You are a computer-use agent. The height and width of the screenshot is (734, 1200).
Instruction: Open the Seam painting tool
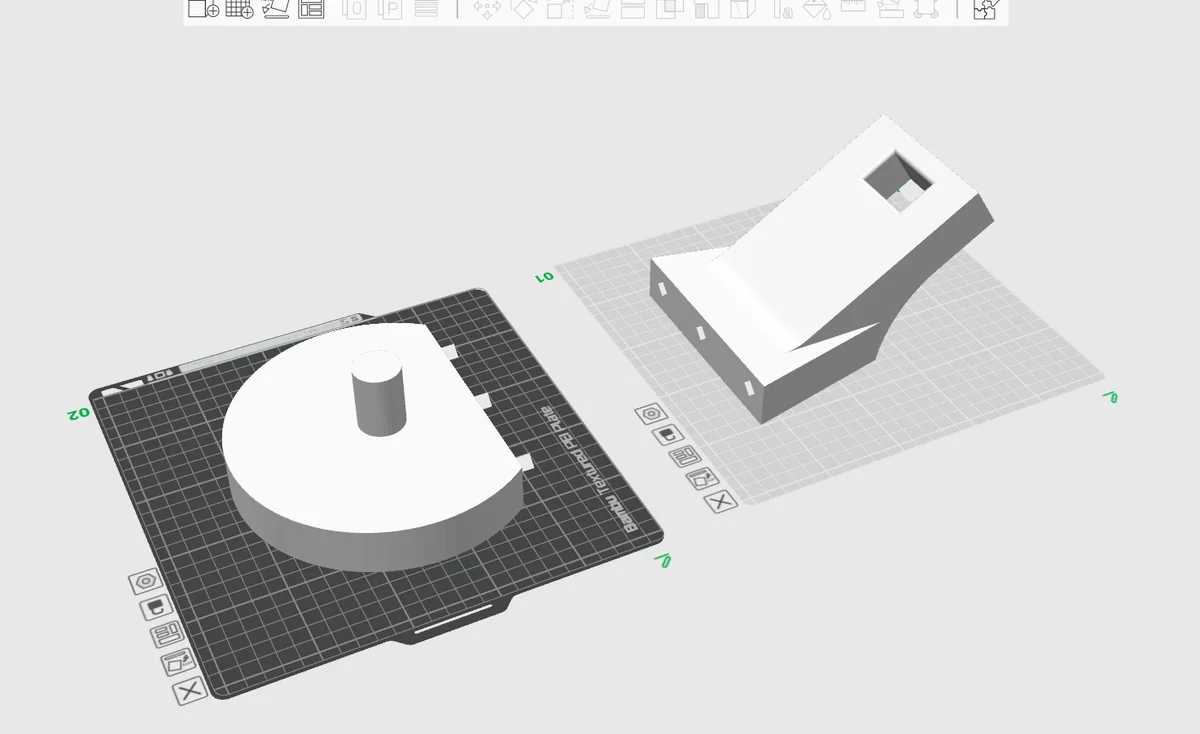point(741,9)
